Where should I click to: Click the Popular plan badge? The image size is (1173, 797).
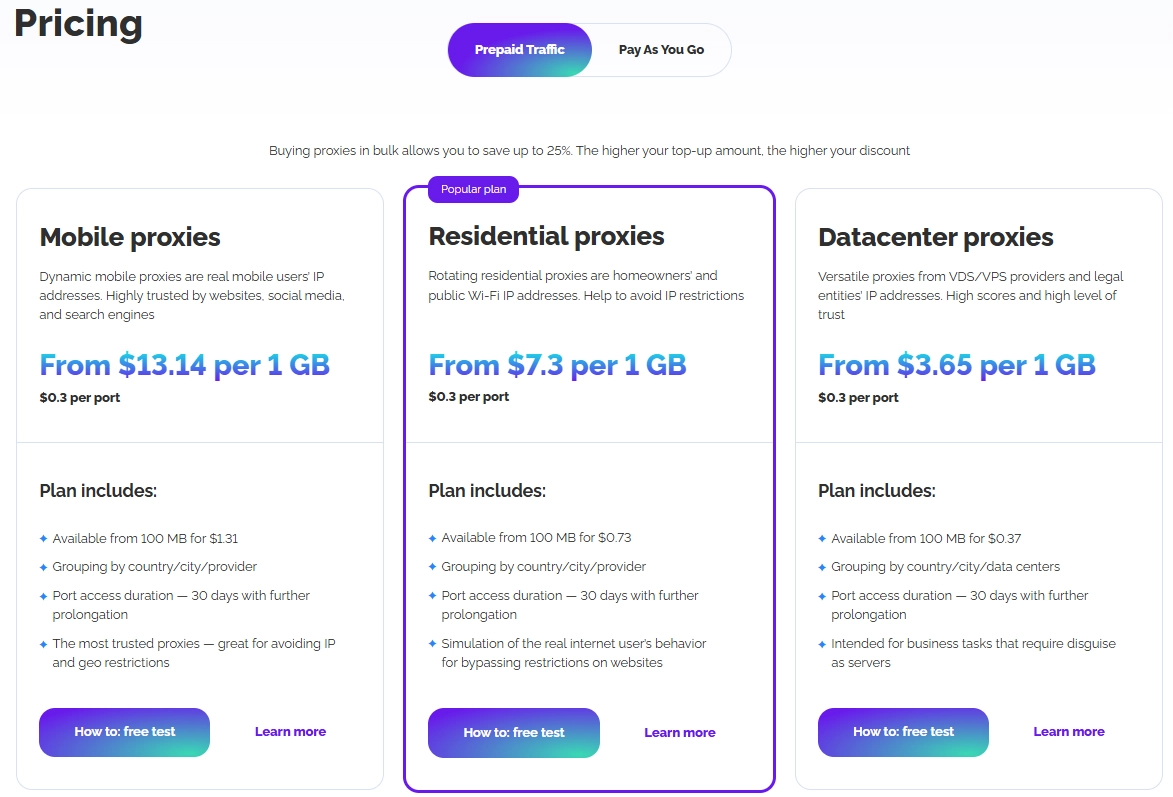tap(473, 189)
